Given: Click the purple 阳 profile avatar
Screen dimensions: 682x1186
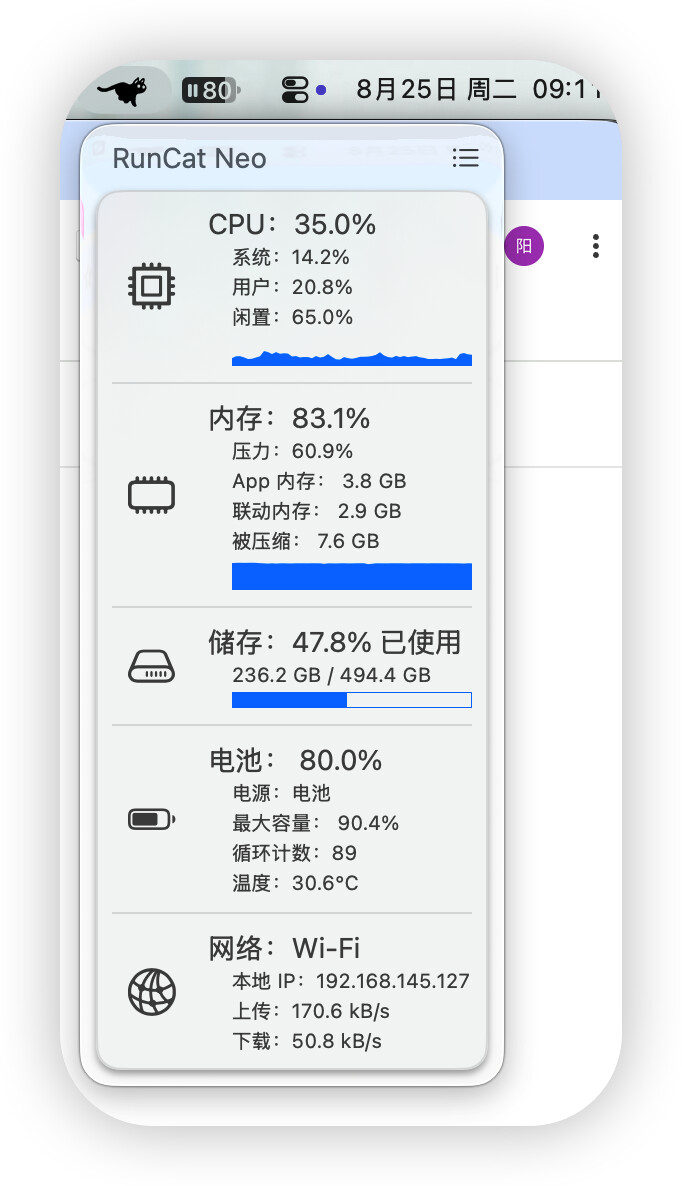Looking at the screenshot, I should 524,246.
